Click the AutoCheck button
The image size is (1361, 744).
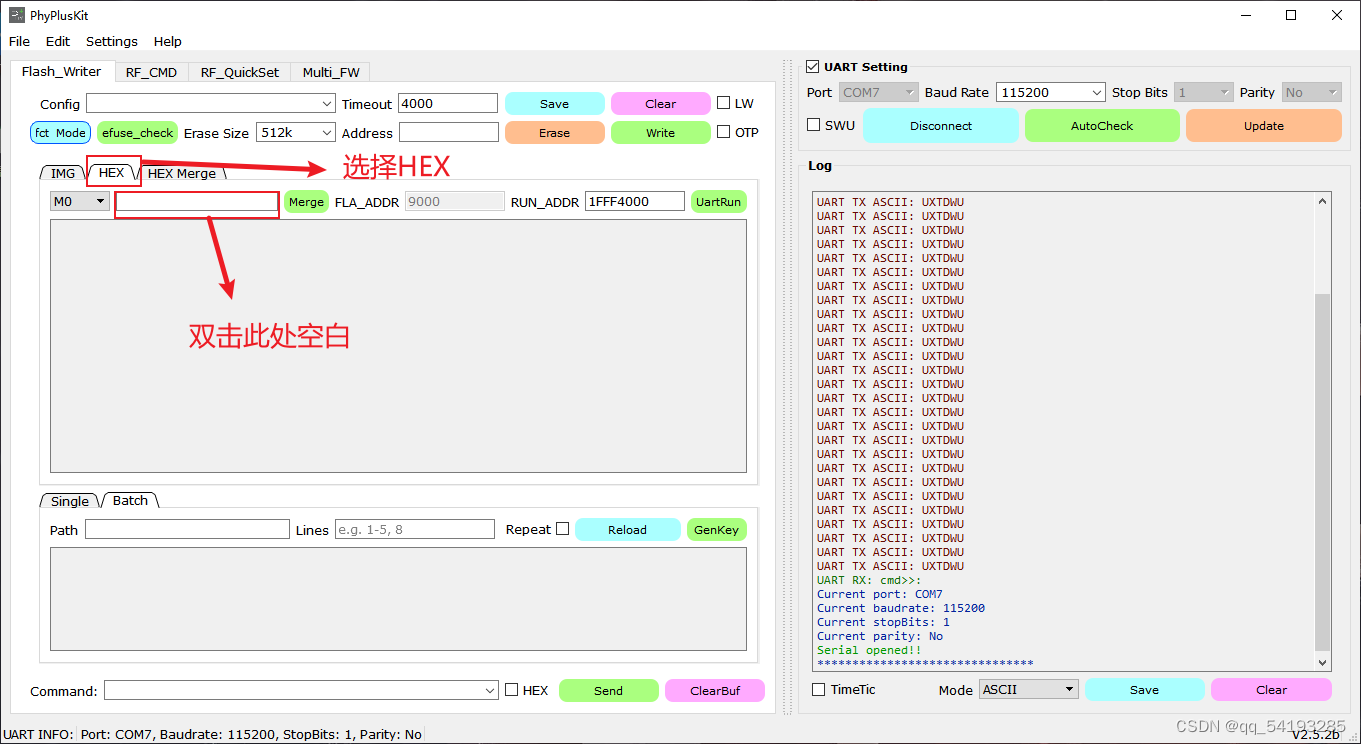(x=1102, y=126)
